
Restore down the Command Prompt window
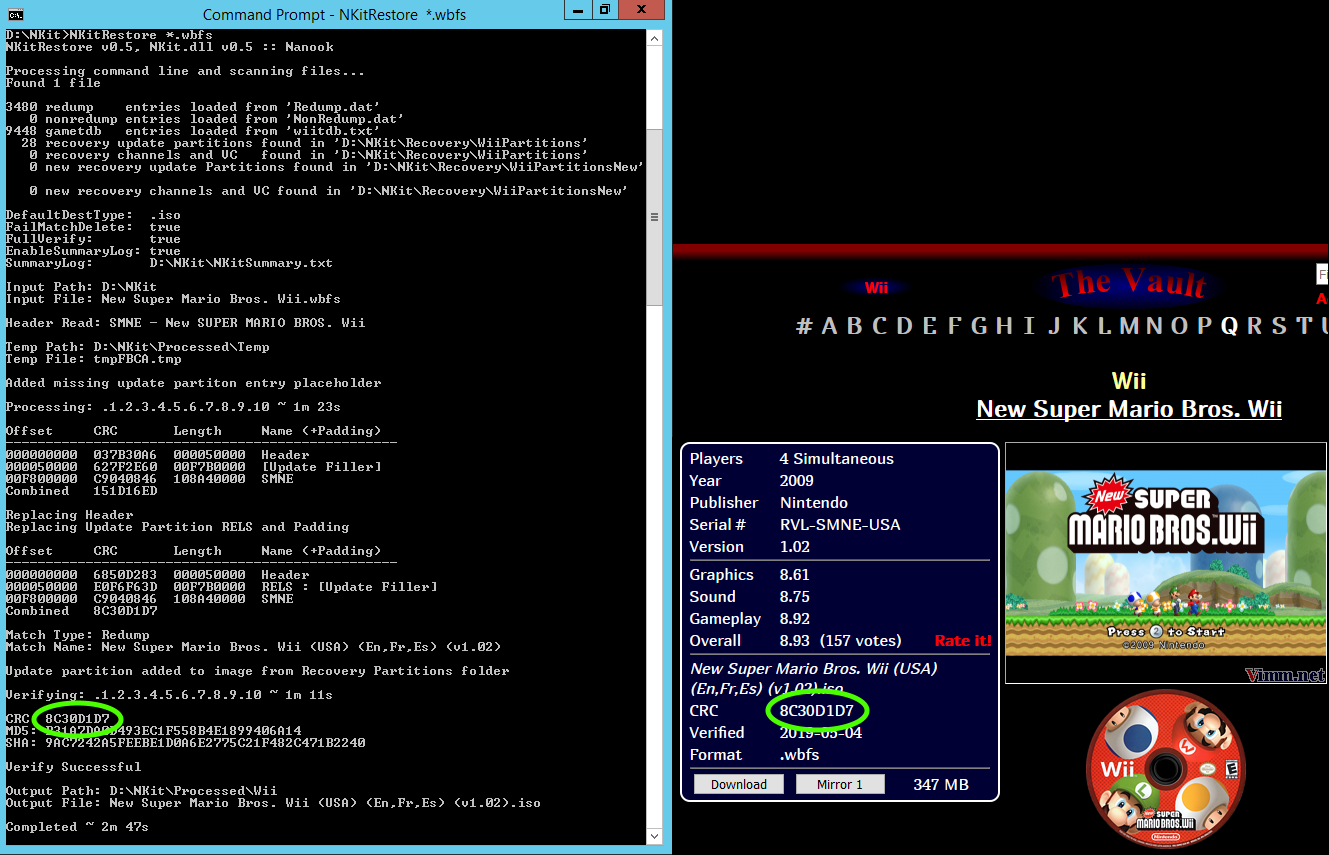606,10
